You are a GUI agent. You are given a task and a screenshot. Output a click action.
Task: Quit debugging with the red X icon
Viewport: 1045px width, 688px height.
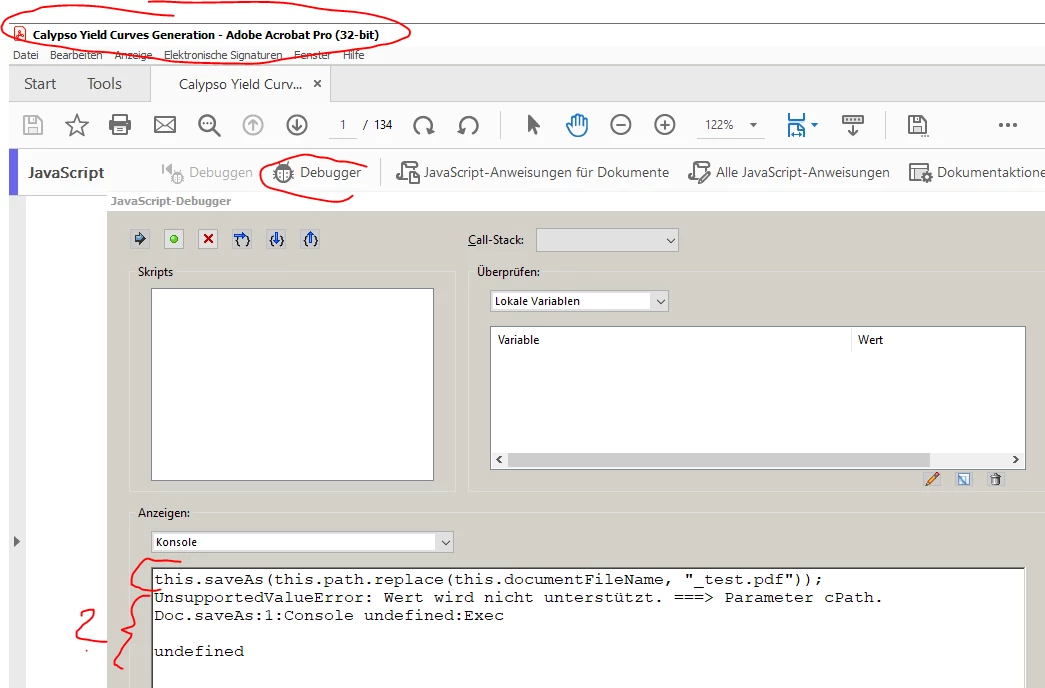click(x=208, y=239)
